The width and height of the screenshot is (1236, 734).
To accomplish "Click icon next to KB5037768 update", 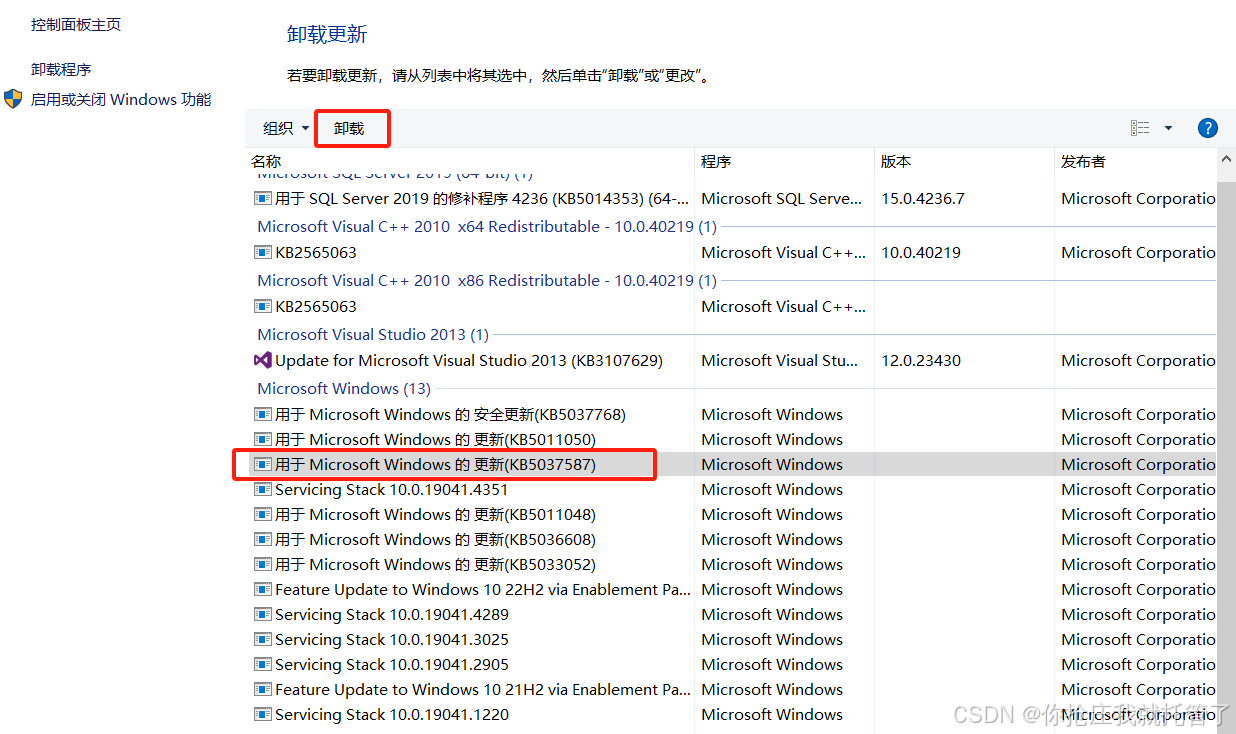I will [263, 414].
